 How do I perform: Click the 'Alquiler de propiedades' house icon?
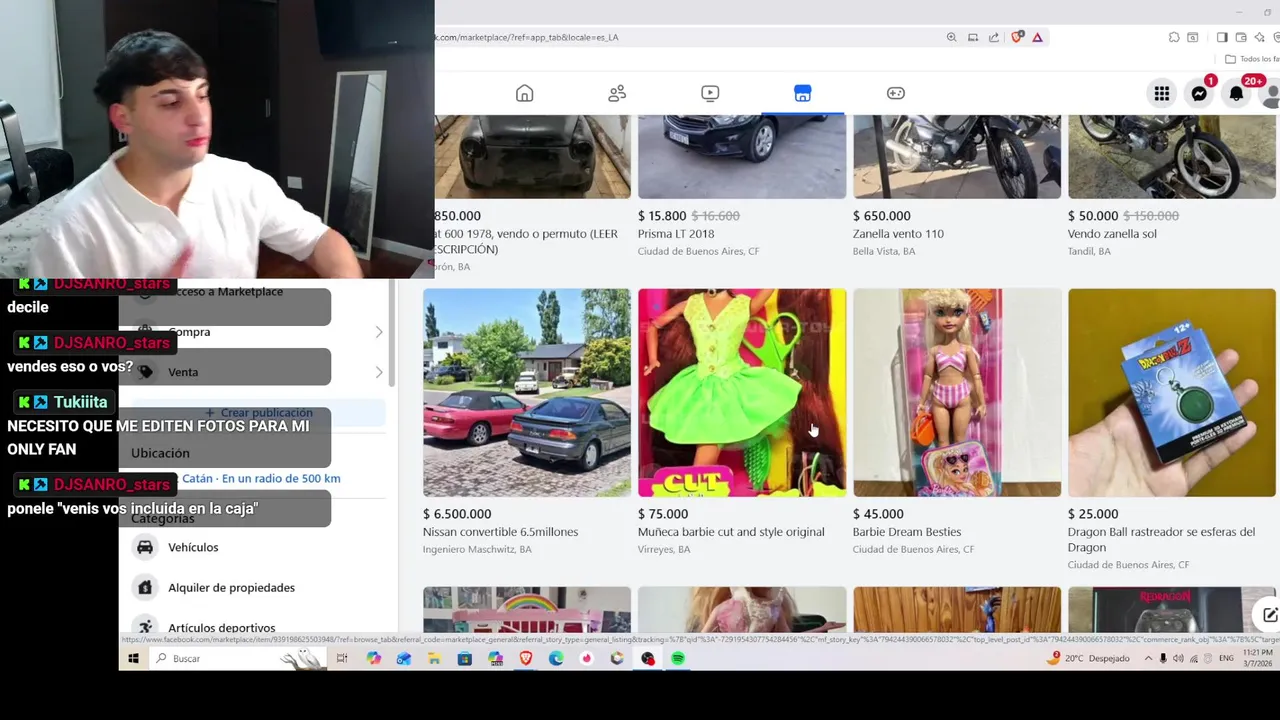[x=145, y=587]
